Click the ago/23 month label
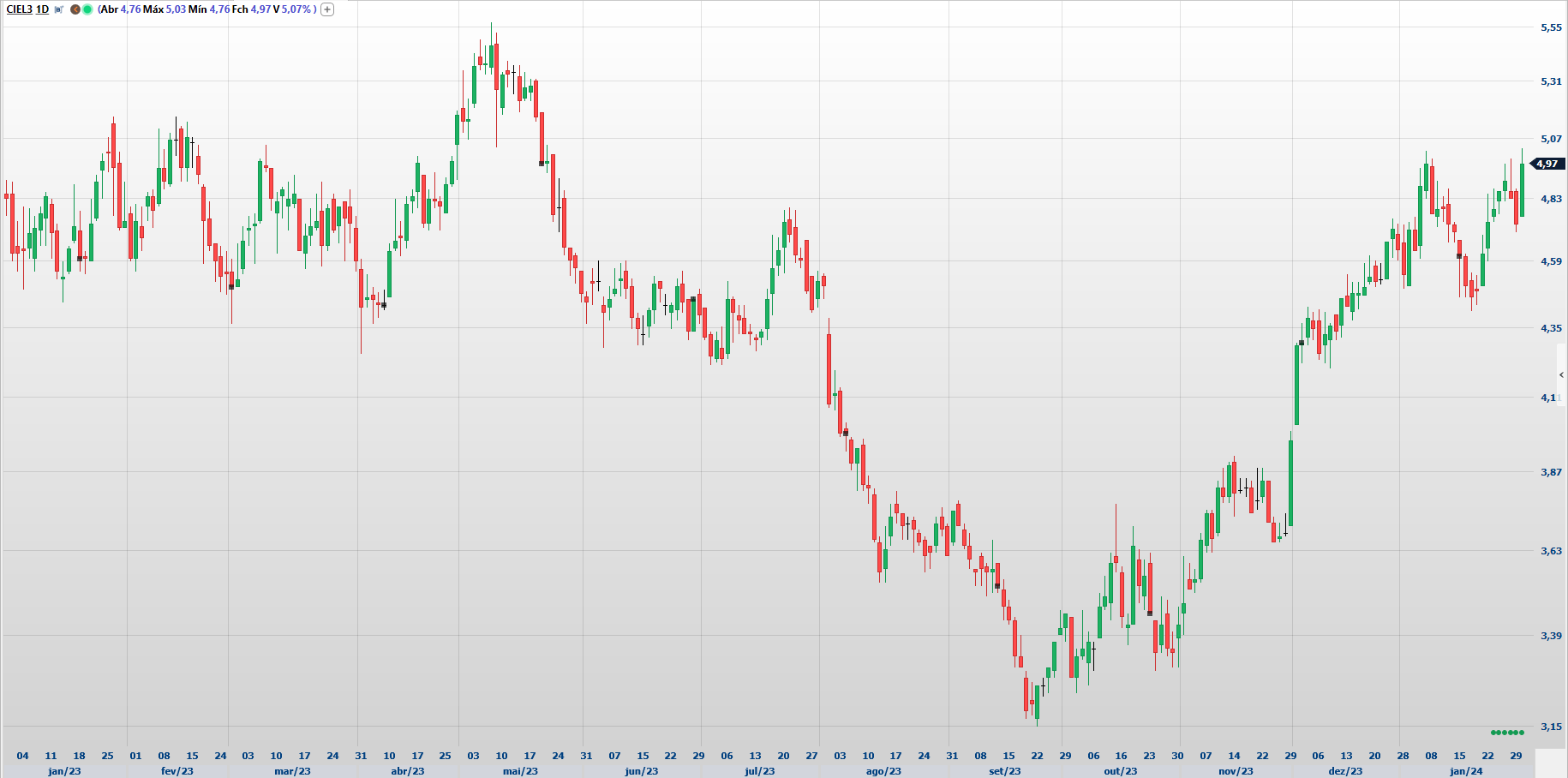Screen dimensions: 1568x778 (883, 771)
